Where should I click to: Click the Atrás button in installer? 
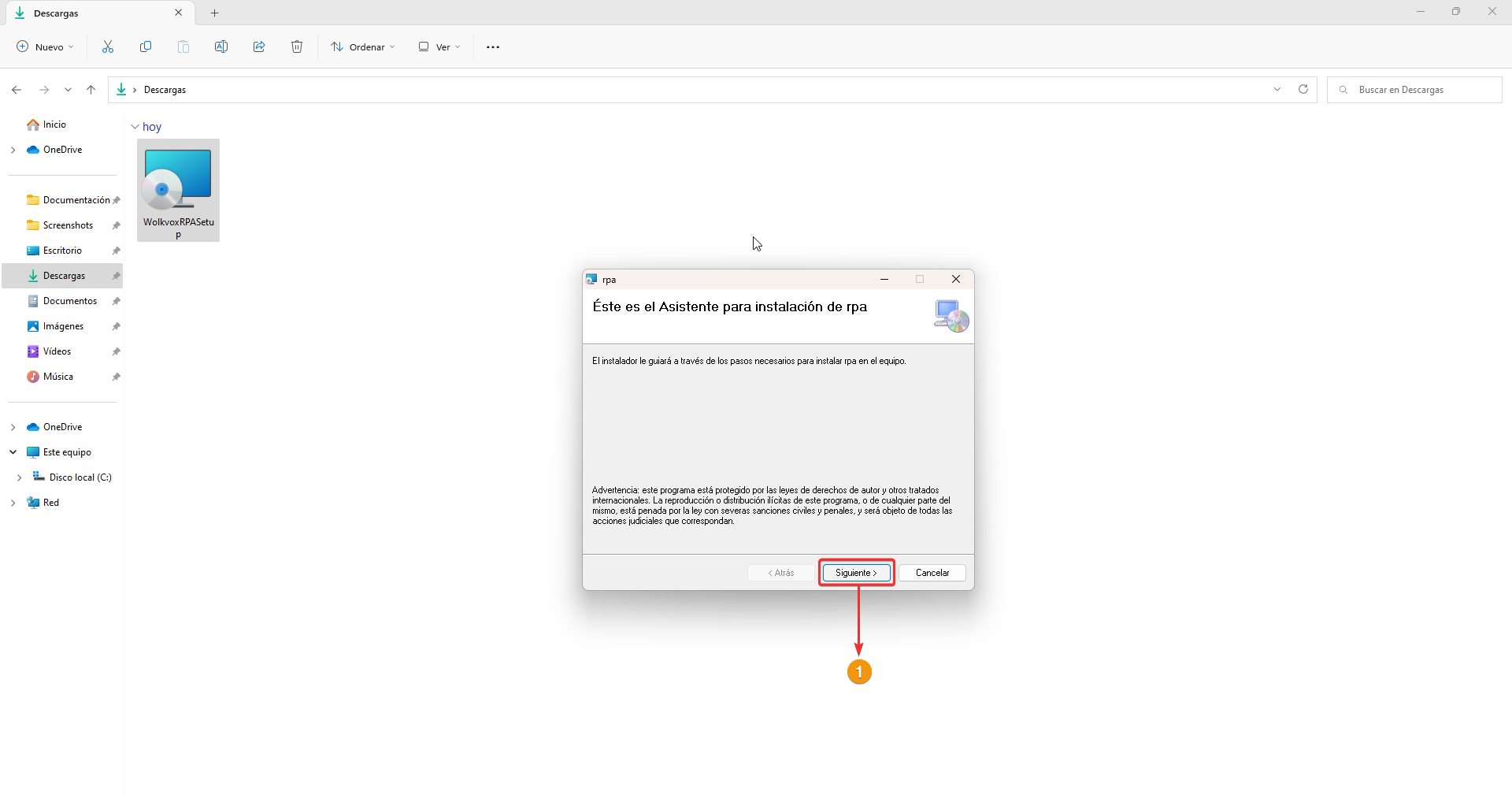tap(781, 573)
